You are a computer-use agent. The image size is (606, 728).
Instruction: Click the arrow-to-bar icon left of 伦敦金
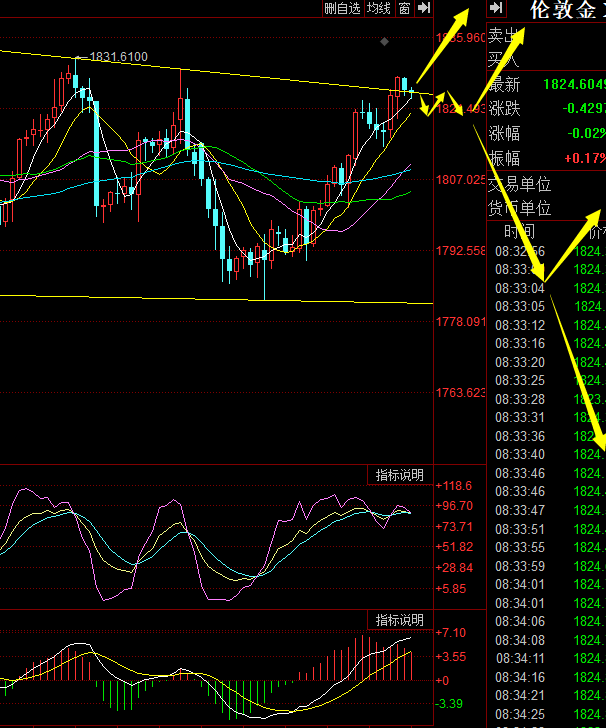coord(496,8)
